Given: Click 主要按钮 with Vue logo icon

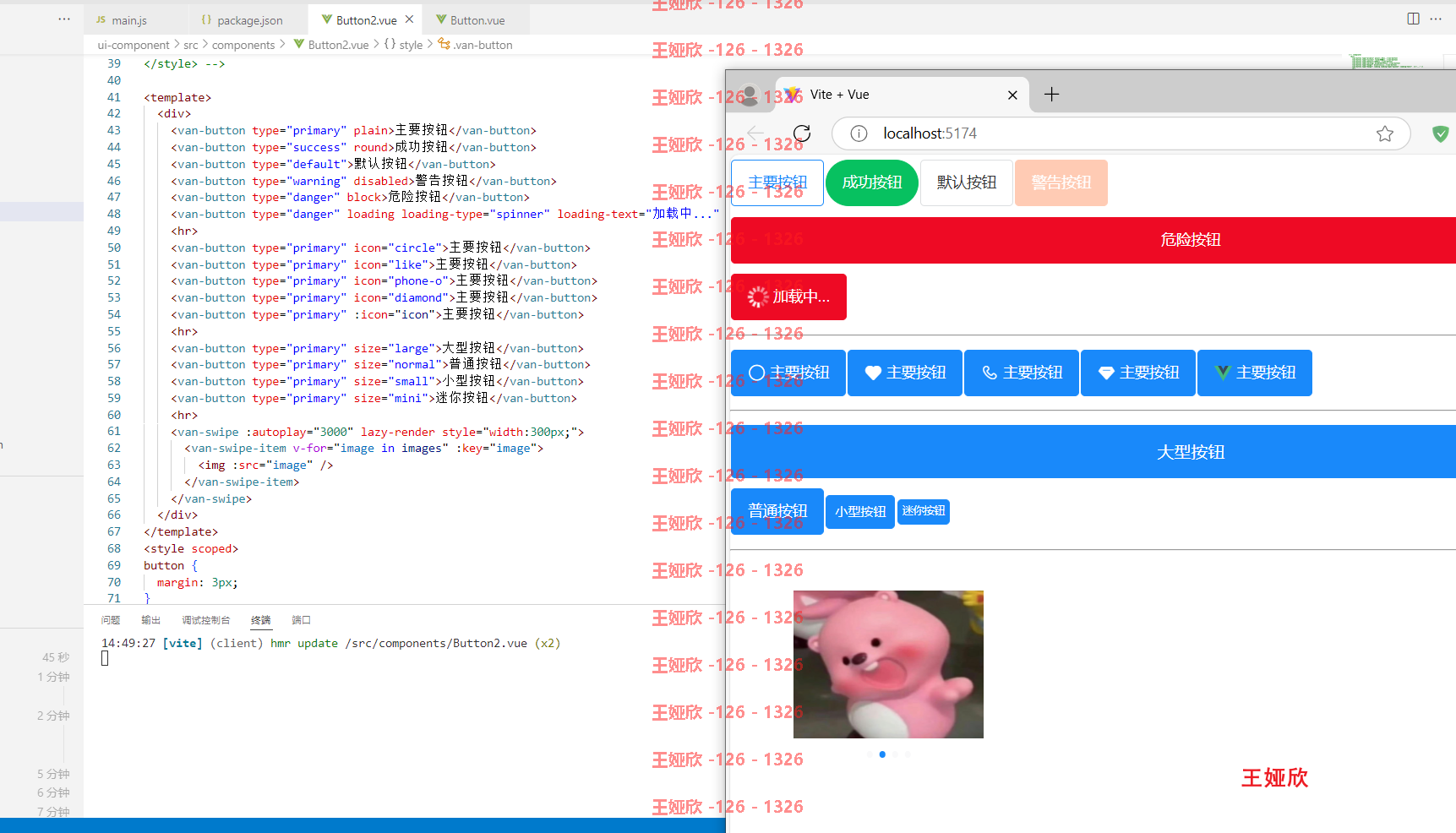Looking at the screenshot, I should (1255, 373).
